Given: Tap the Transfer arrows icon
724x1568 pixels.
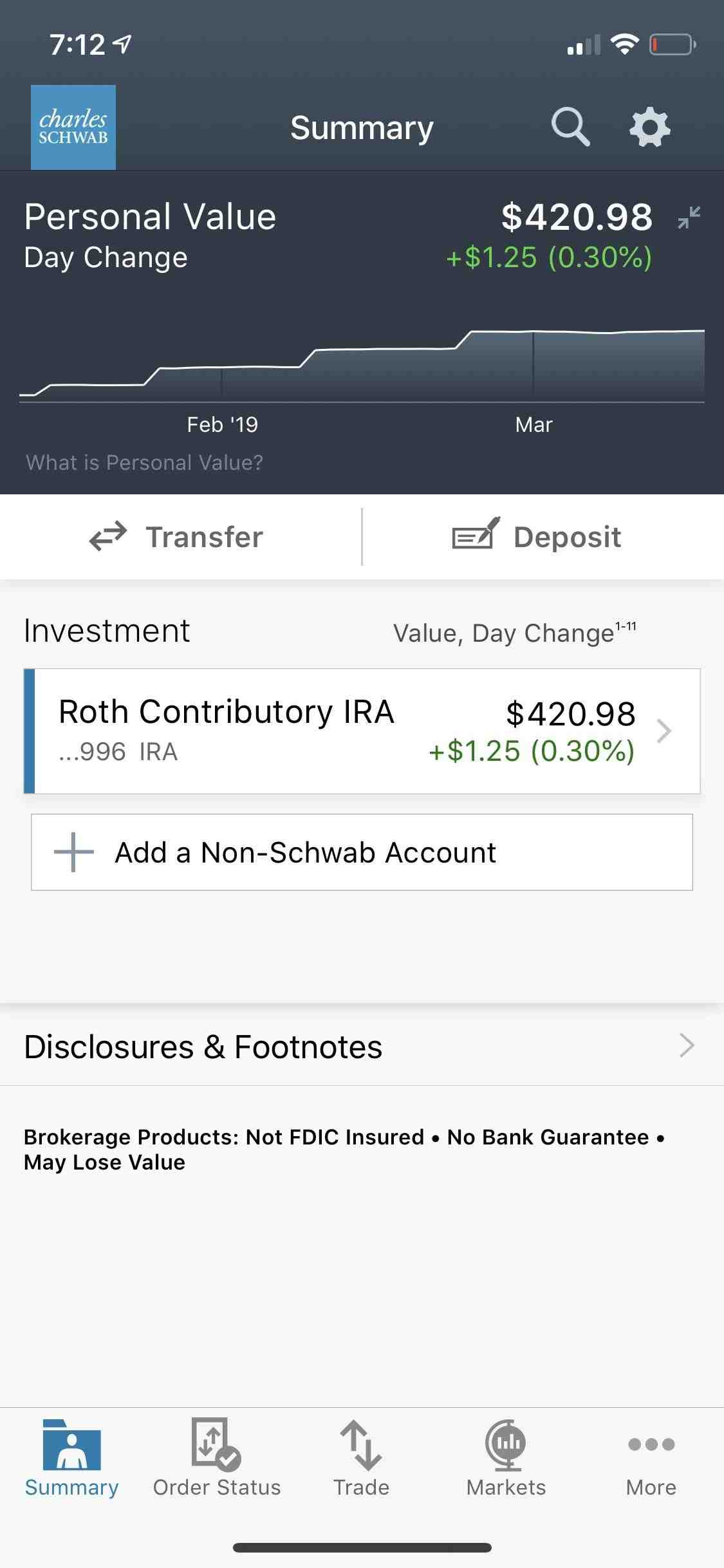Looking at the screenshot, I should [x=108, y=537].
